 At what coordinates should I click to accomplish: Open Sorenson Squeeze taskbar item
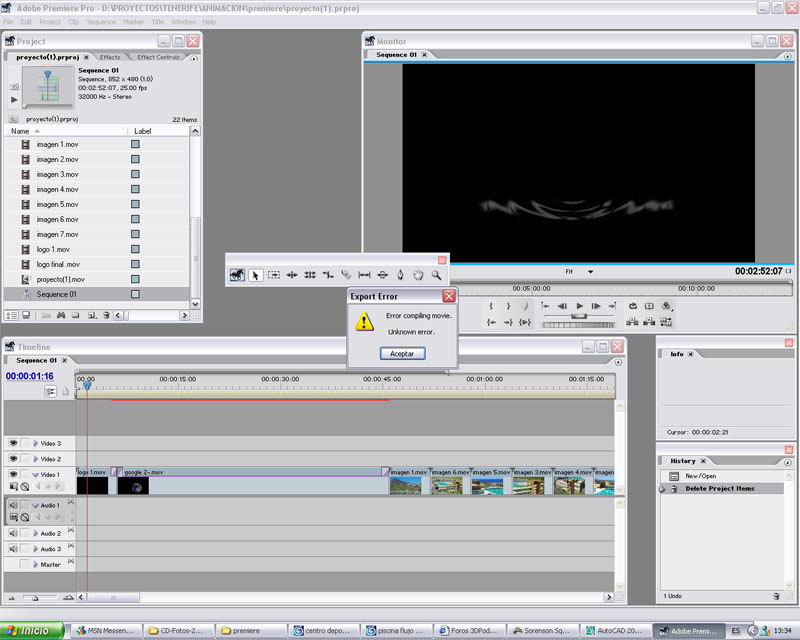tap(544, 631)
